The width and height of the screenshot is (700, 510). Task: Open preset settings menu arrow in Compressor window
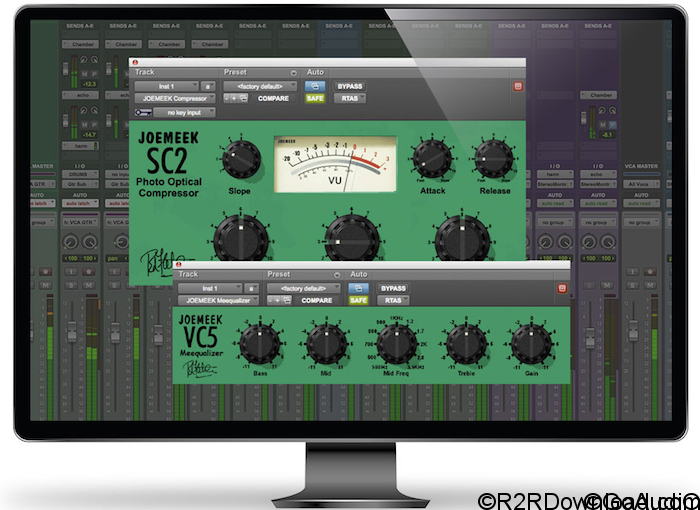[293, 73]
